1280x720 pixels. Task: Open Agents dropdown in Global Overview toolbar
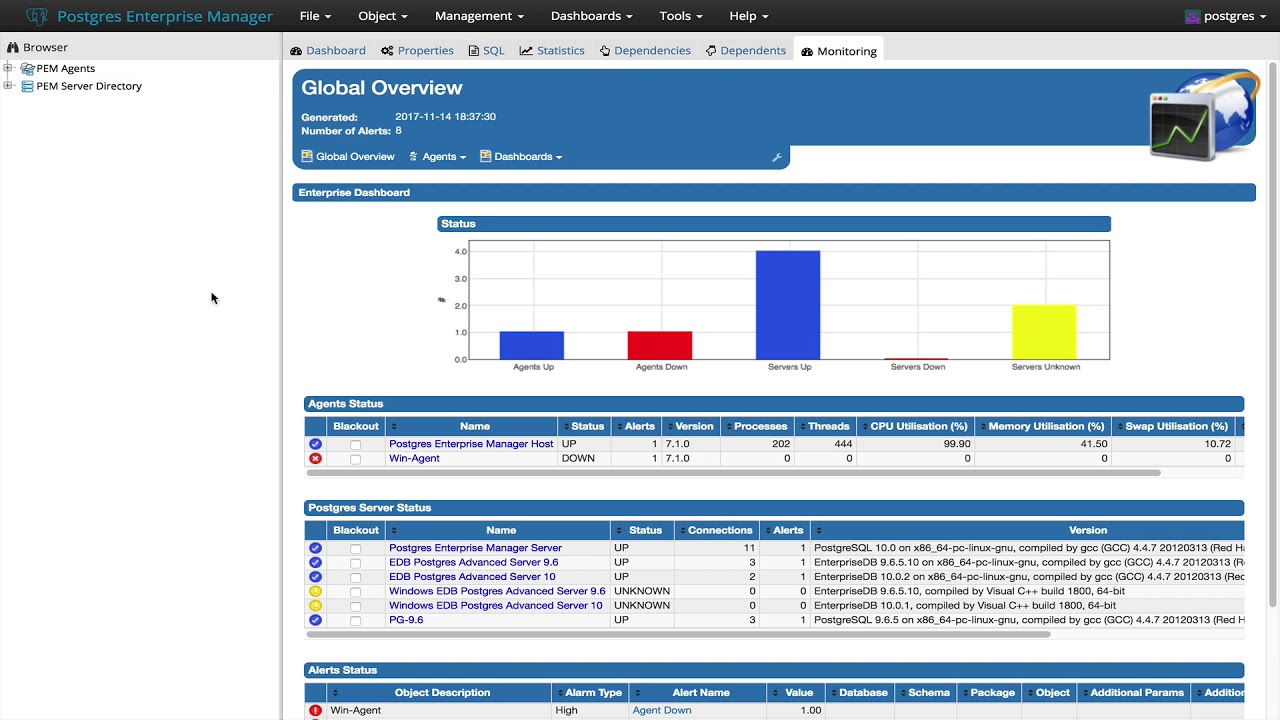tap(437, 157)
